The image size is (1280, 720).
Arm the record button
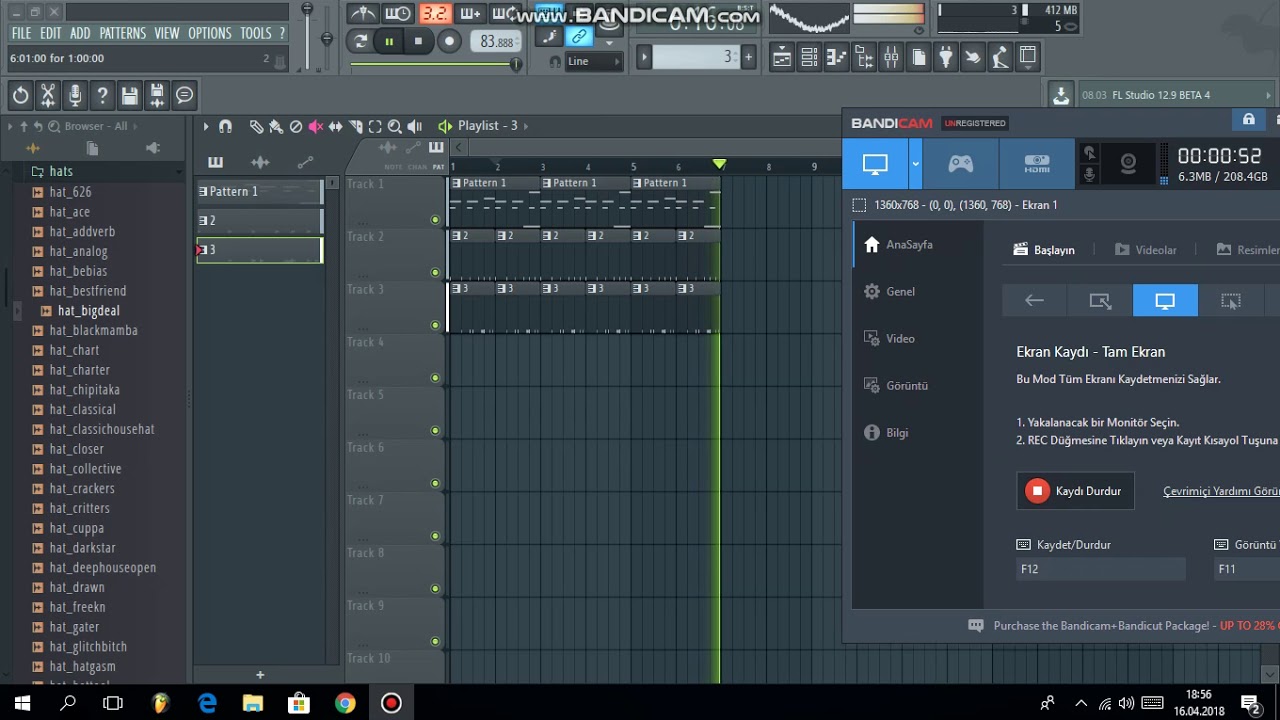tap(449, 41)
